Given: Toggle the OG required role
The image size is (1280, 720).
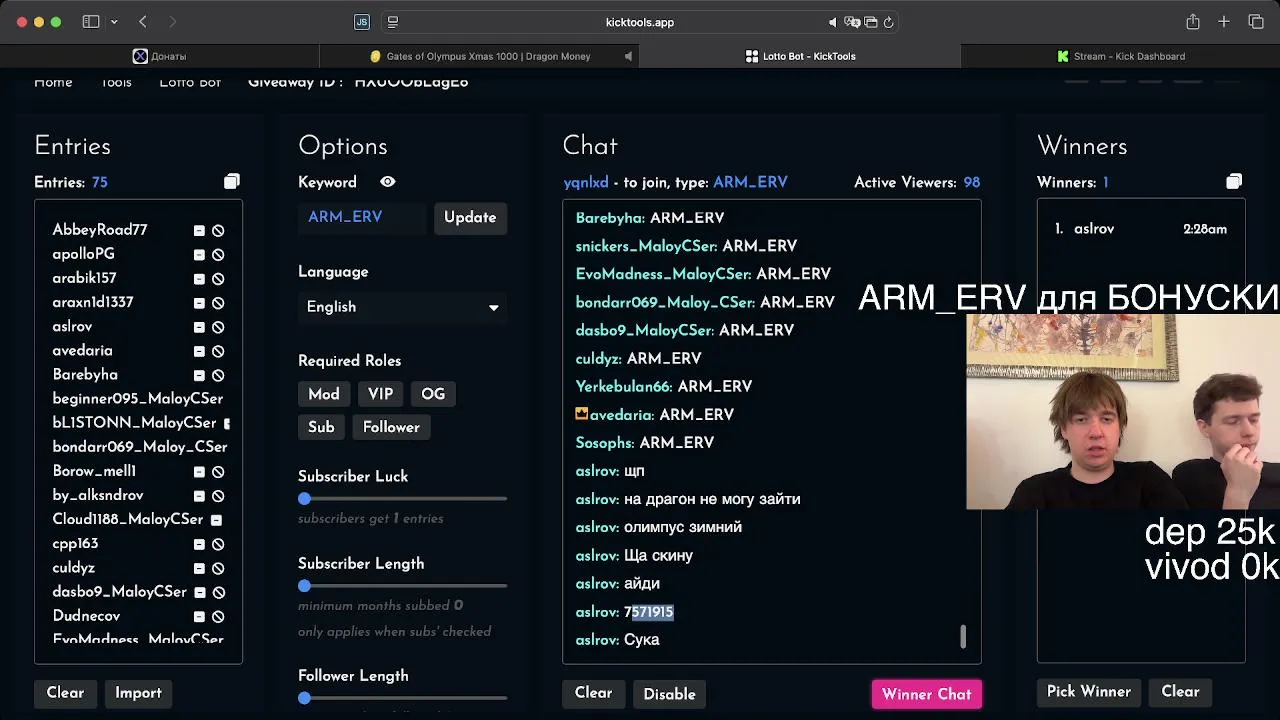Looking at the screenshot, I should tap(433, 394).
